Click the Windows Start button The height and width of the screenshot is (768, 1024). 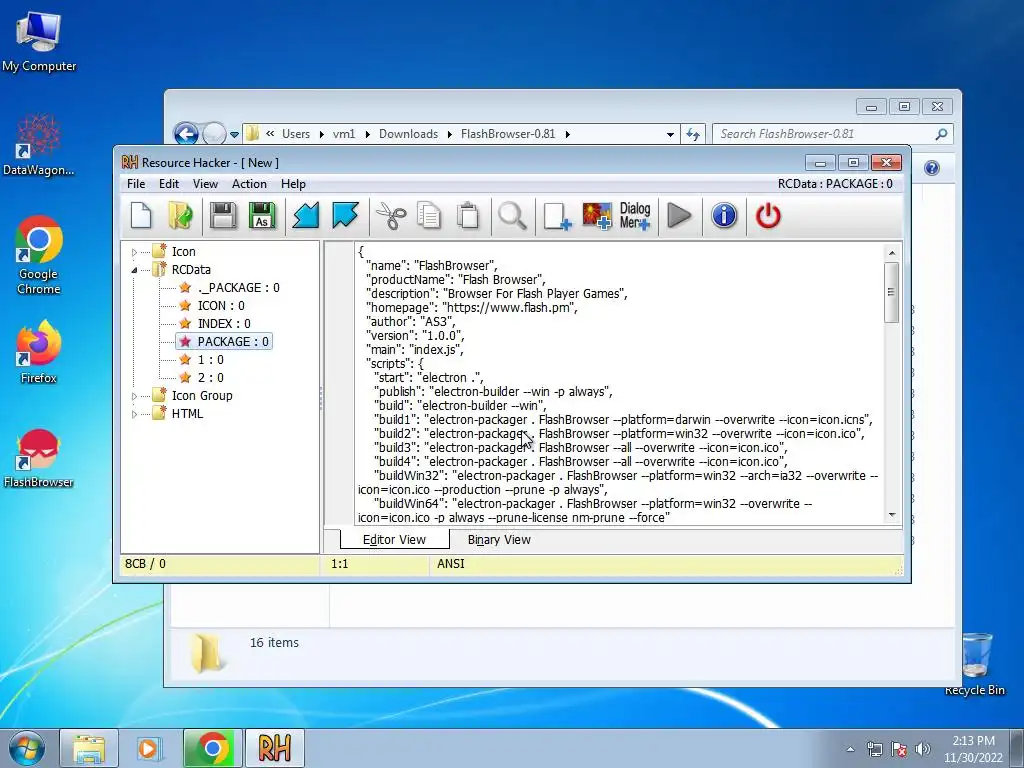tap(27, 748)
